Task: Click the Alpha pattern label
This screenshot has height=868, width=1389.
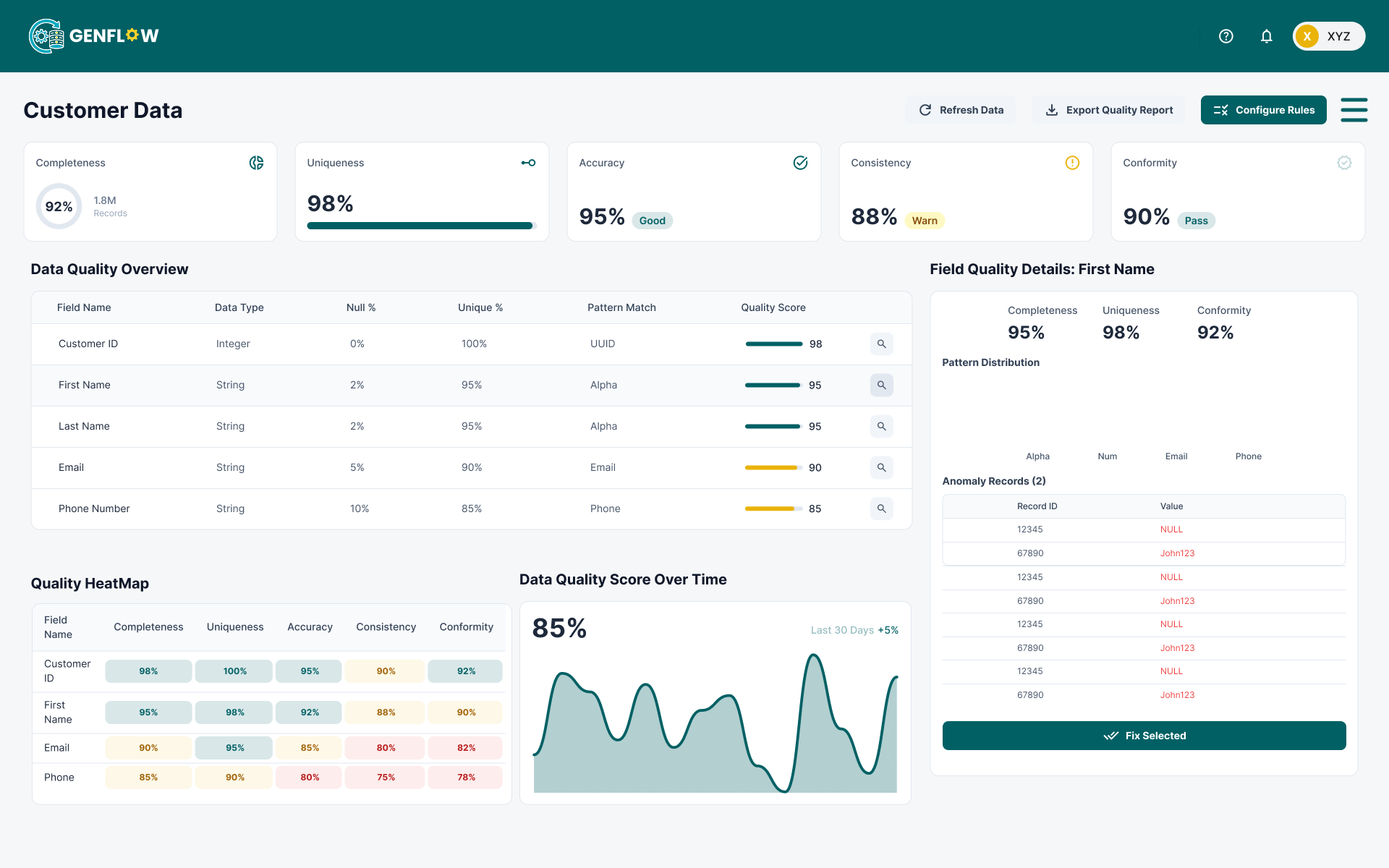Action: (1037, 456)
